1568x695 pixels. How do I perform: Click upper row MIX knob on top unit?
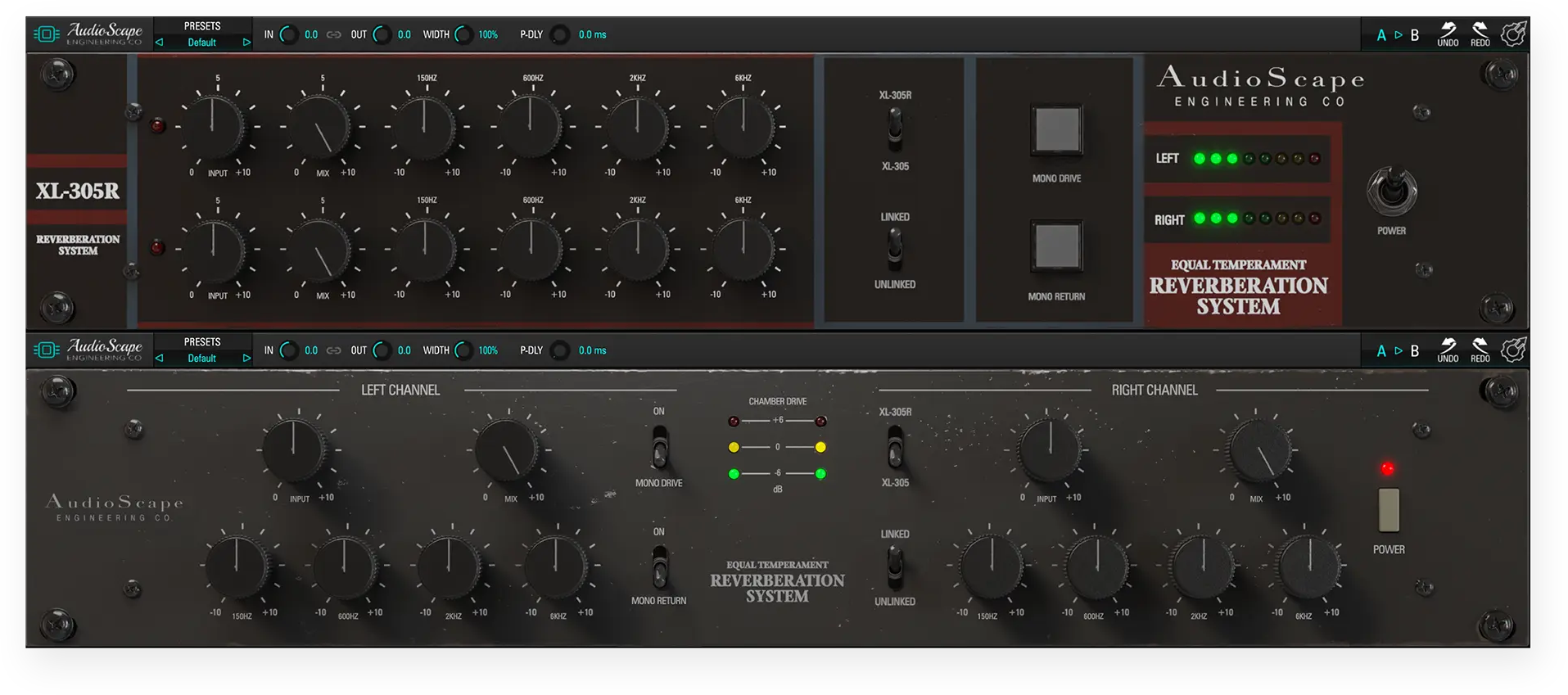[x=320, y=126]
